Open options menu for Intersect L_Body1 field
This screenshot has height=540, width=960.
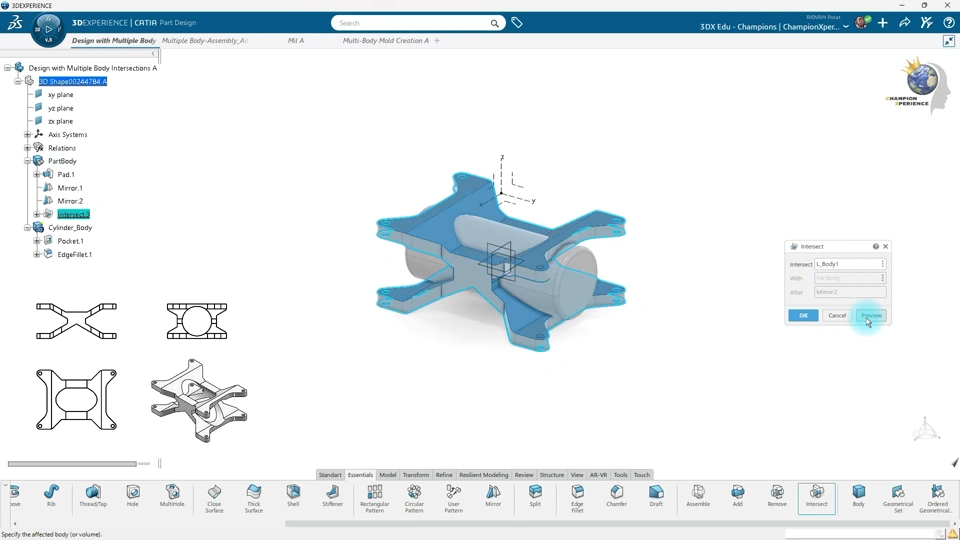882,264
